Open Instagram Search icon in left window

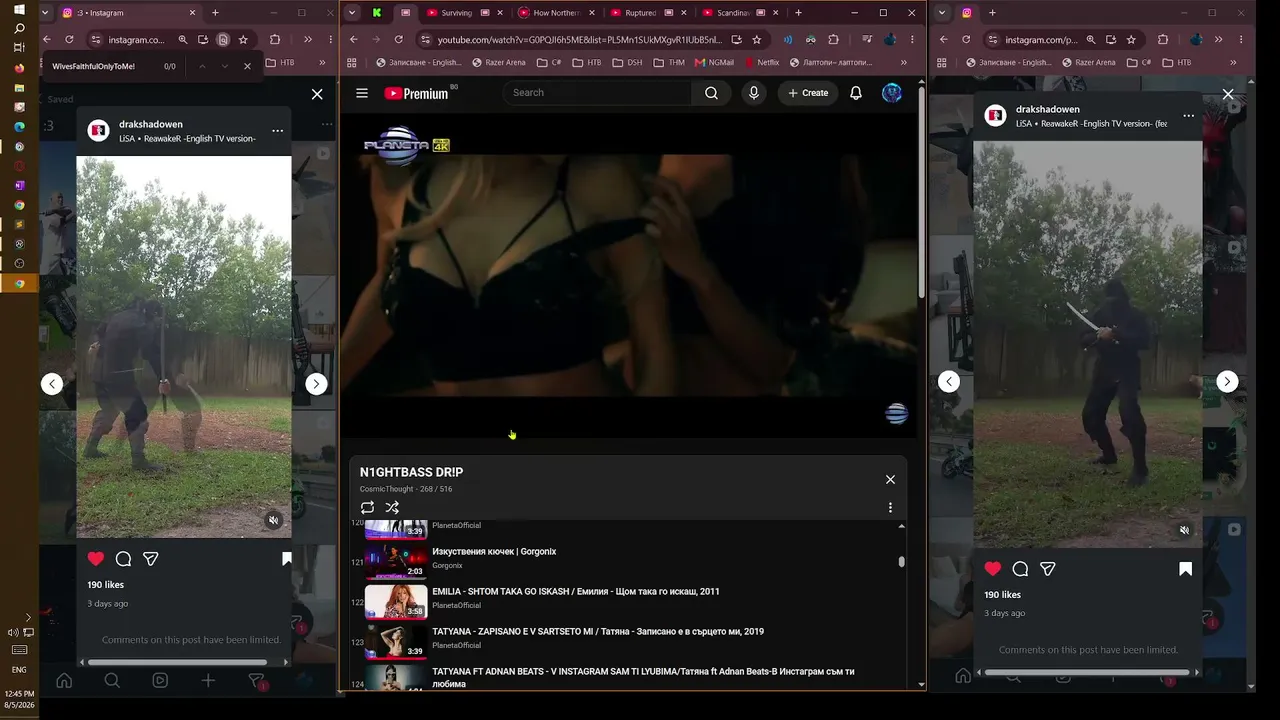coord(112,681)
